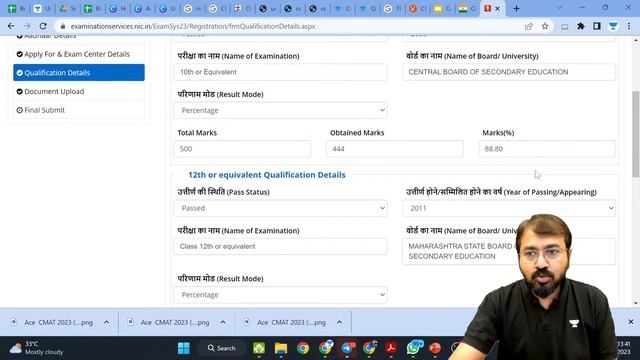Click the browser forward arrow
Viewport: 640px width, 360px height.
click(27, 26)
